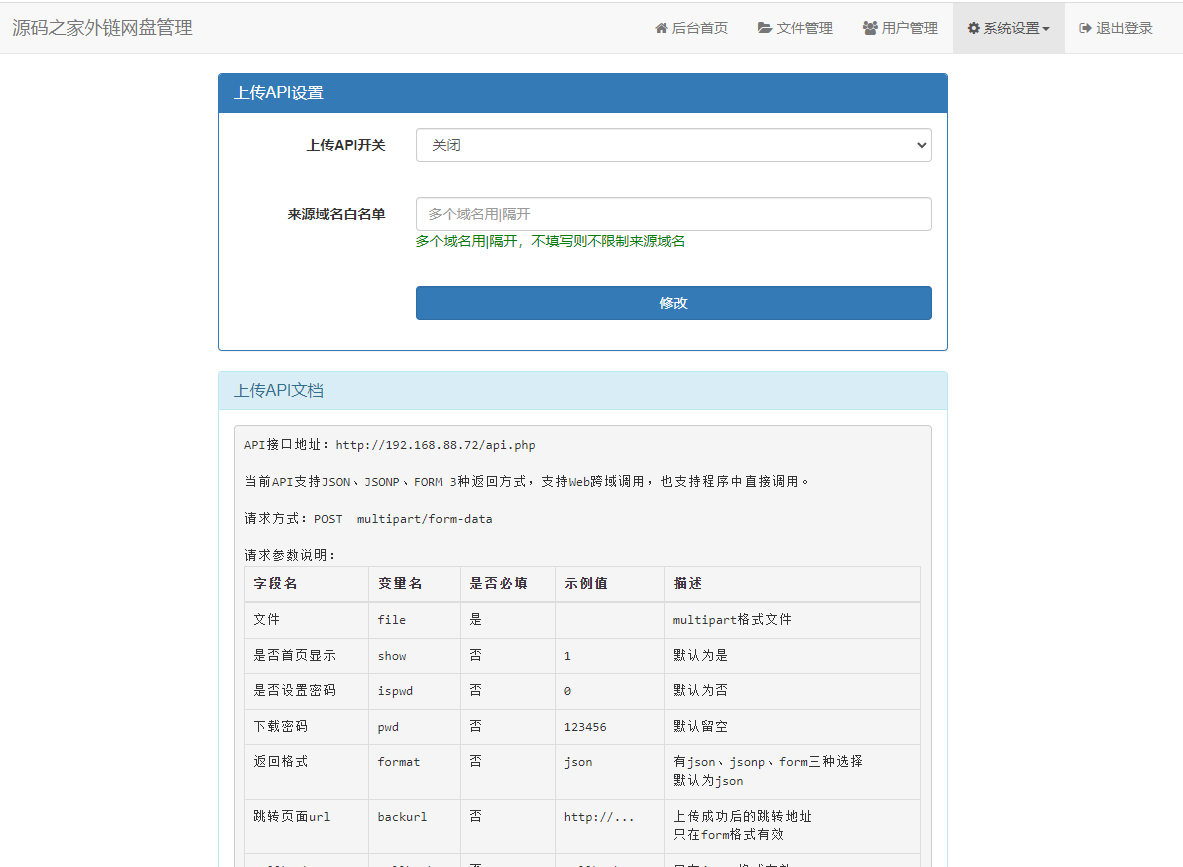Click the 变量名 column header
The image size is (1183, 867).
coord(414,584)
